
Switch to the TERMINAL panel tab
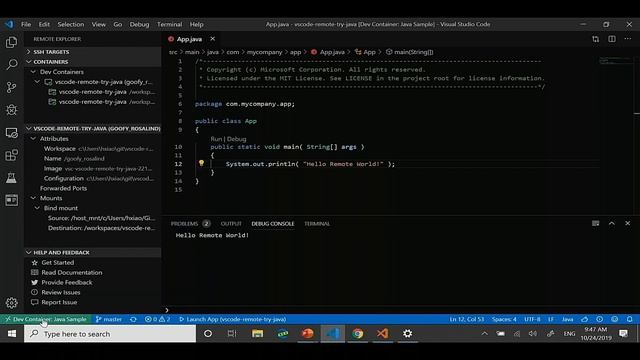click(x=317, y=224)
